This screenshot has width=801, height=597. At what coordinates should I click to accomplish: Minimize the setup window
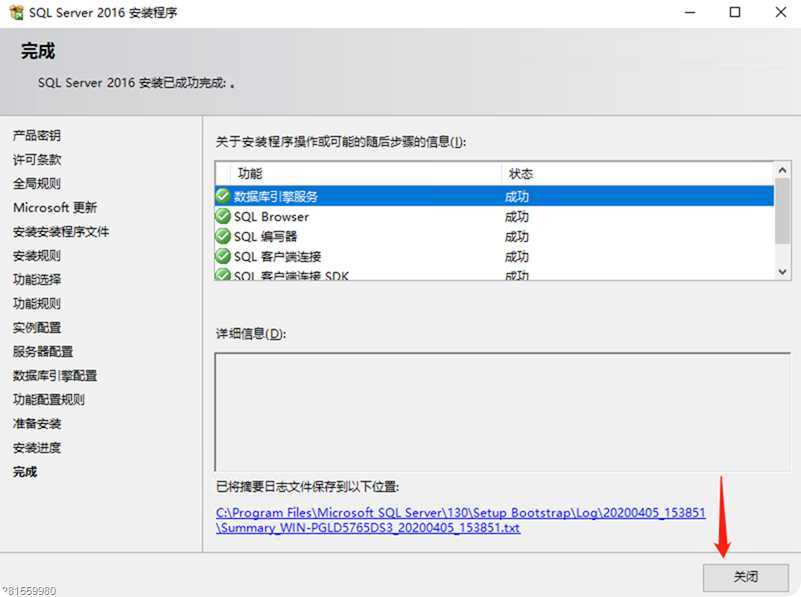coord(690,12)
